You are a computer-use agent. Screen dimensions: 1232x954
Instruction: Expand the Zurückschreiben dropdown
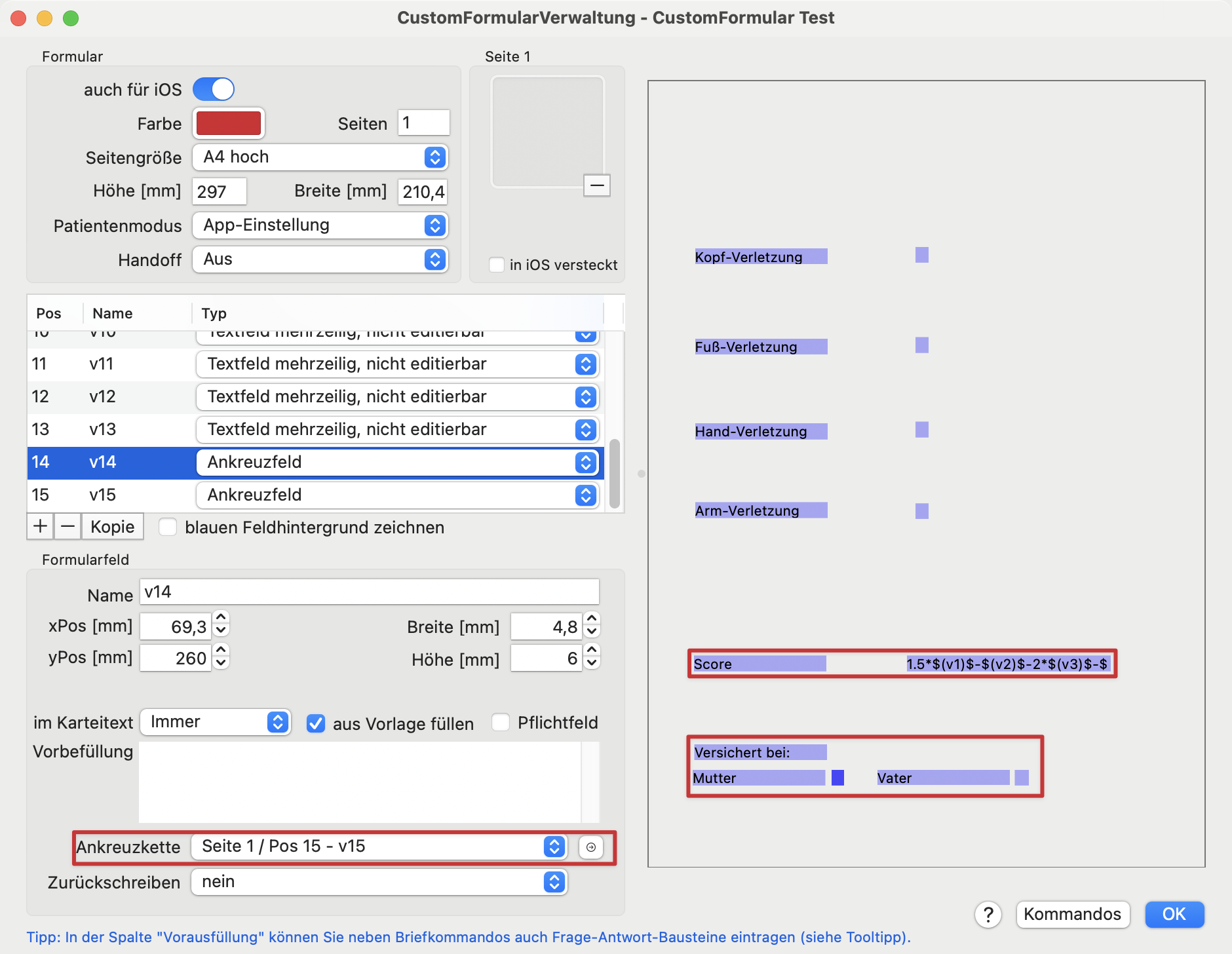tap(379, 882)
